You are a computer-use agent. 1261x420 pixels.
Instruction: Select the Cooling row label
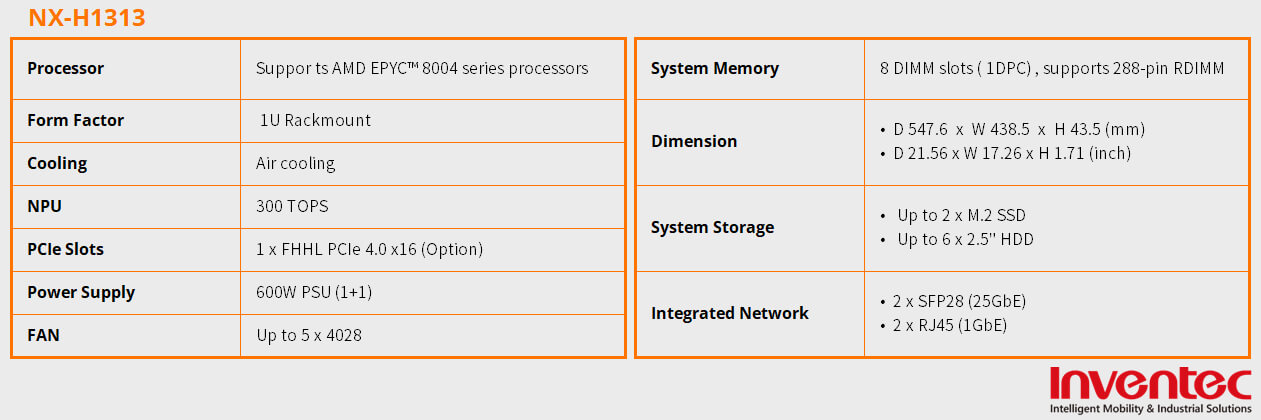point(57,163)
